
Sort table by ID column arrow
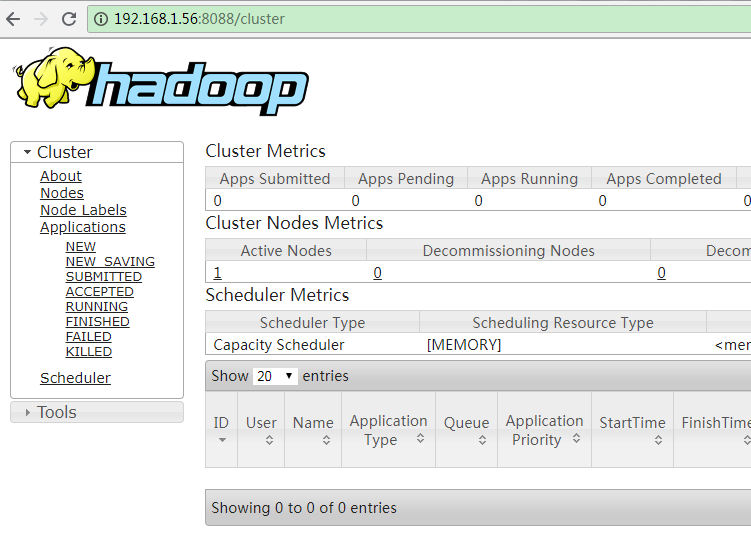(222, 440)
